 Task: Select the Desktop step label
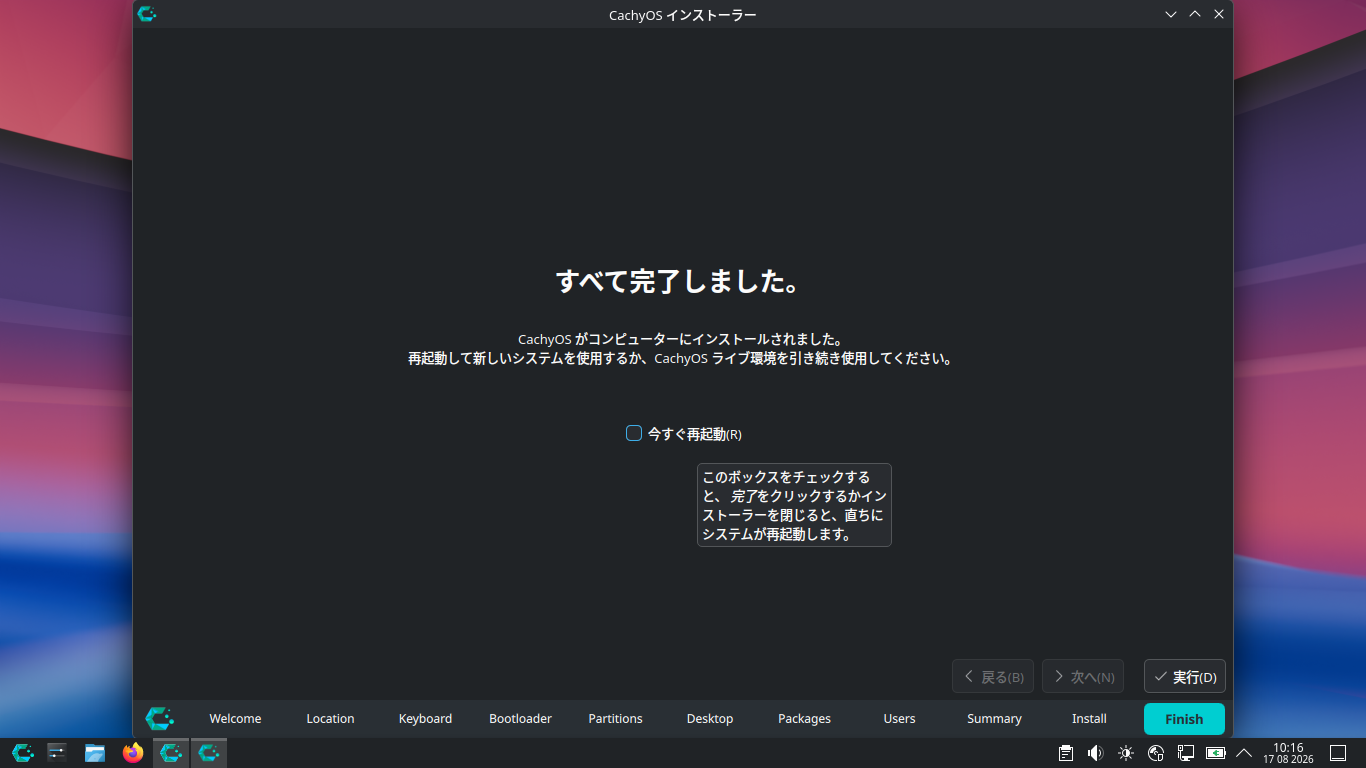(710, 719)
